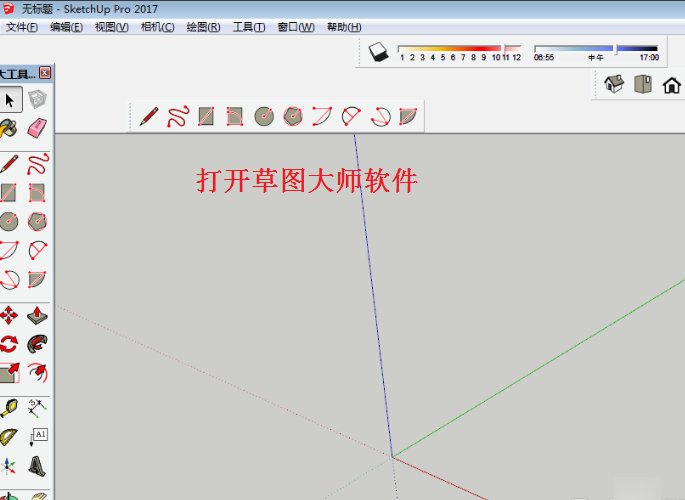Click the 08:55 sunrise time label
This screenshot has height=500, width=685.
pyautogui.click(x=544, y=58)
